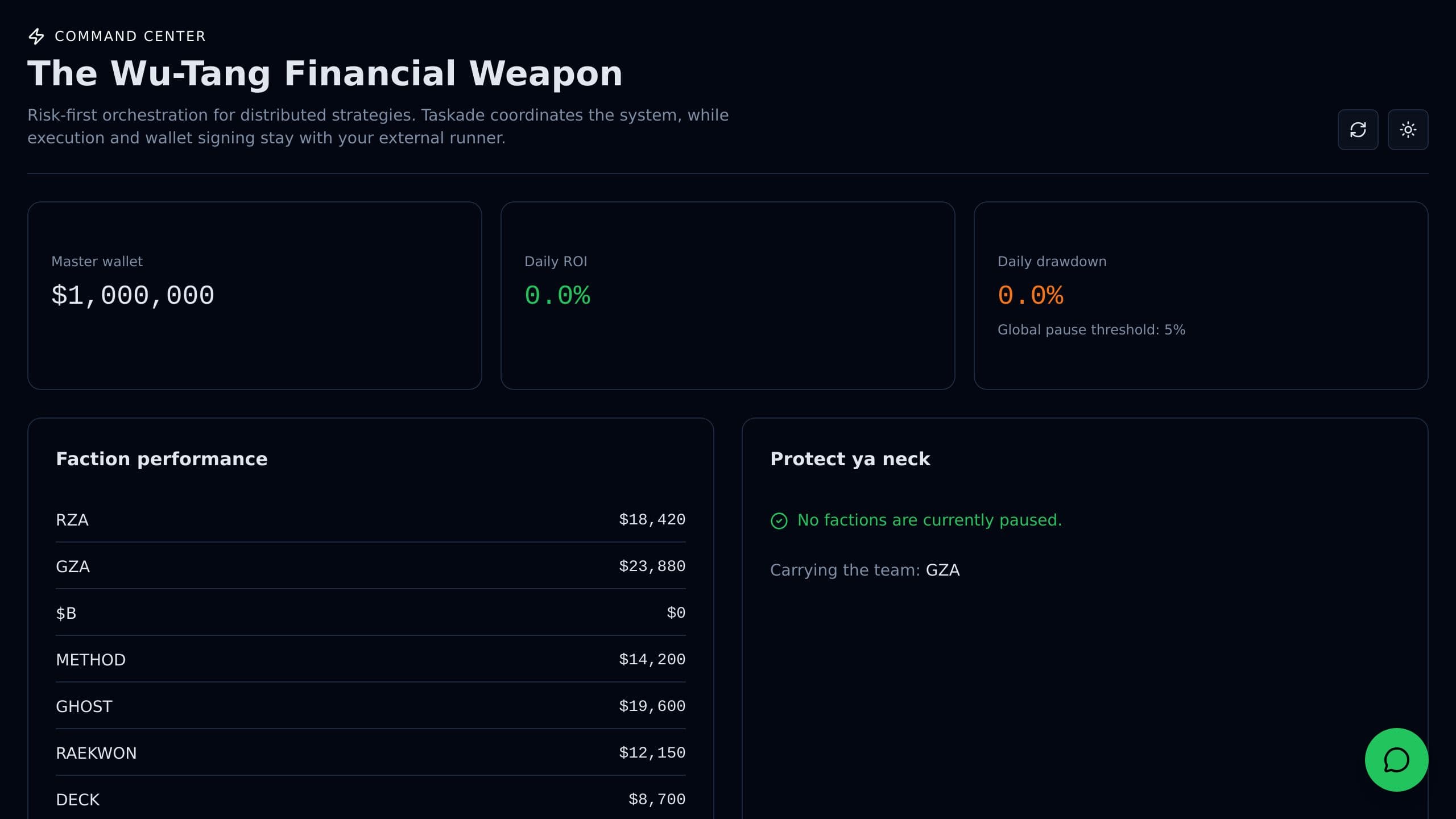
Task: Click the COMMAND CENTER label
Action: [130, 36]
